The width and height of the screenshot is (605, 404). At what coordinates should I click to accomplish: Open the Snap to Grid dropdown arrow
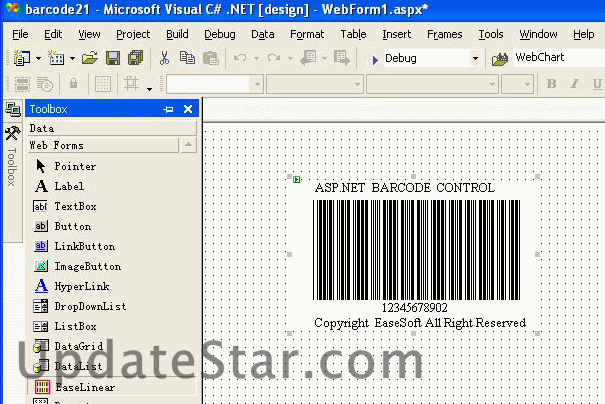pyautogui.click(x=149, y=89)
